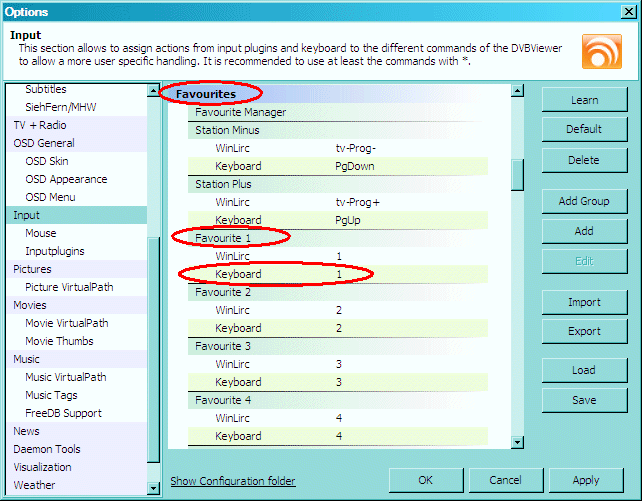Viewport: 642px width, 501px height.
Task: Click the orange RSS-style header icon
Action: pos(601,51)
